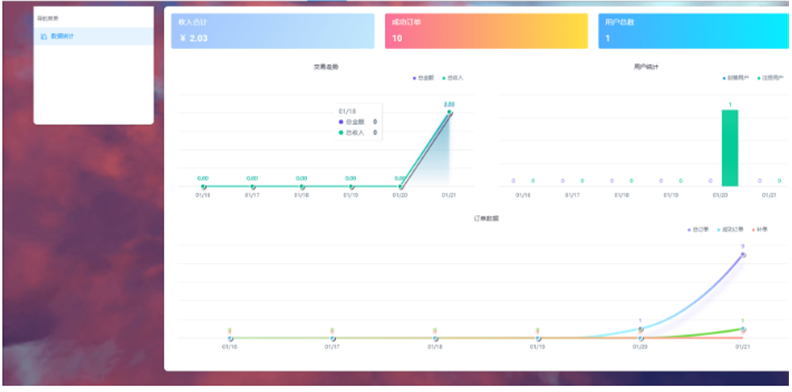
Task: Click 01/21 axis label in 用户统计 chart
Action: coord(769,195)
